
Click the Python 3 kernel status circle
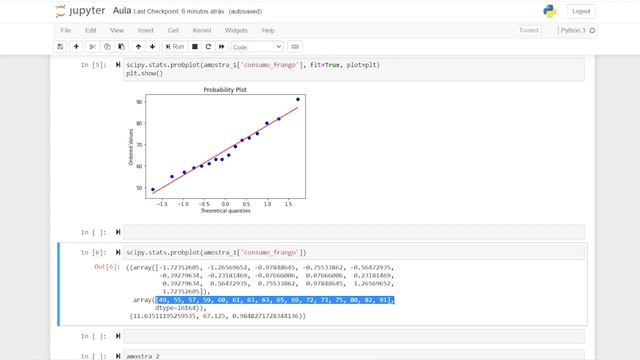(x=592, y=30)
